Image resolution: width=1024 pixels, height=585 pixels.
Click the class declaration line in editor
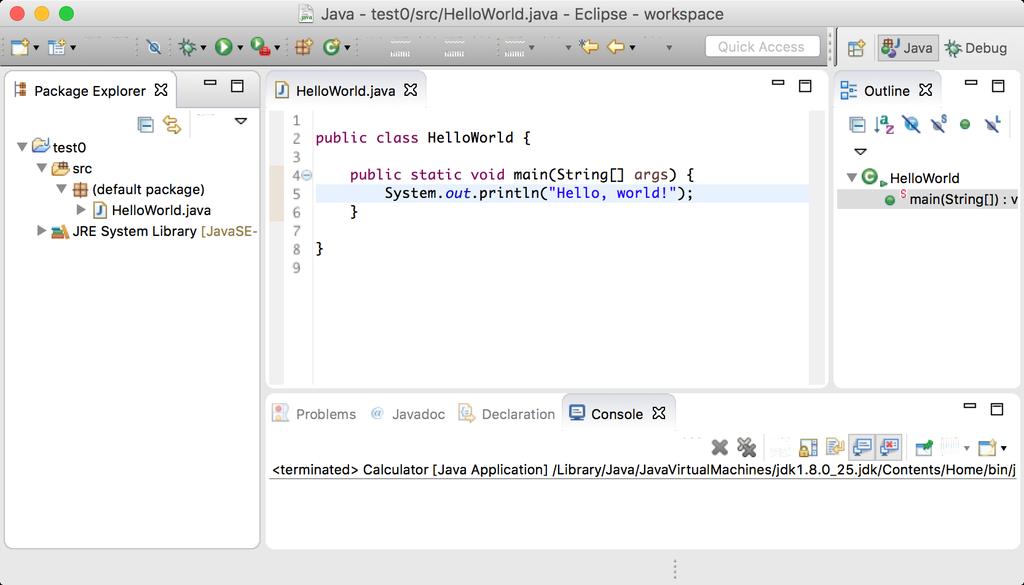423,138
